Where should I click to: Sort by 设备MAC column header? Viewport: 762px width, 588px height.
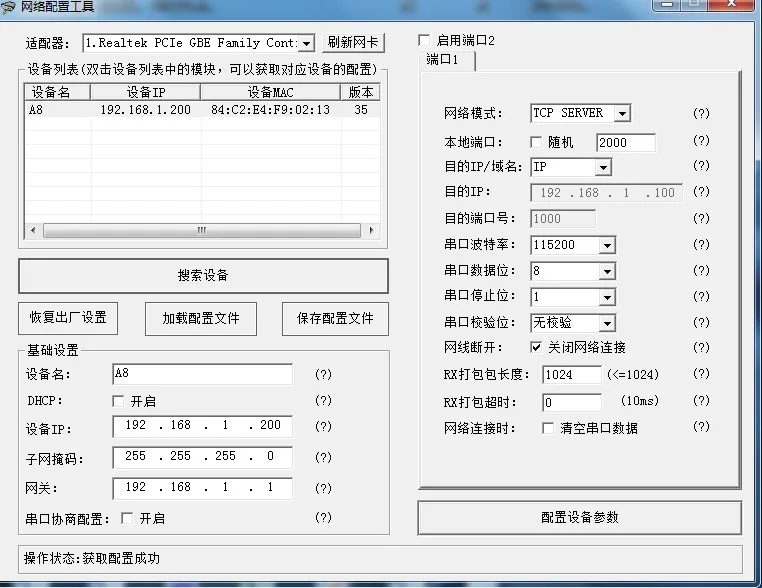(x=271, y=92)
